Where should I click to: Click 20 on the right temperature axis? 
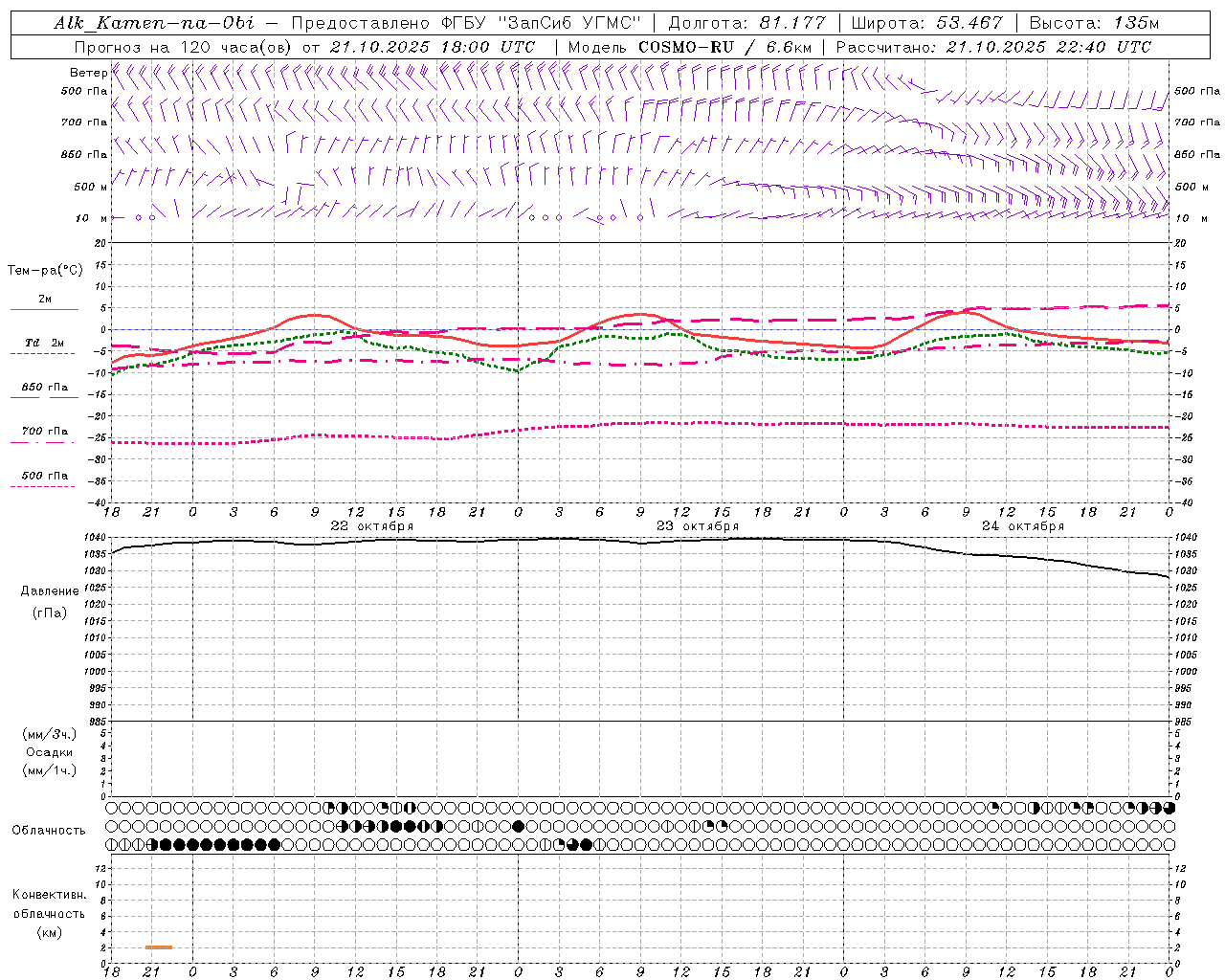1180,243
